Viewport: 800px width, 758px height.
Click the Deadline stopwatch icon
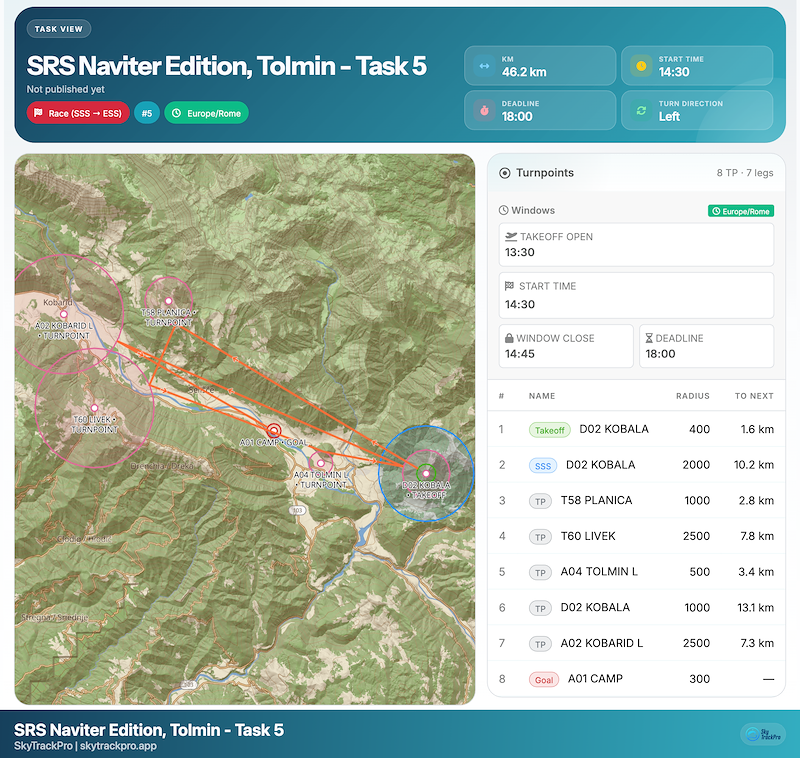[484, 110]
